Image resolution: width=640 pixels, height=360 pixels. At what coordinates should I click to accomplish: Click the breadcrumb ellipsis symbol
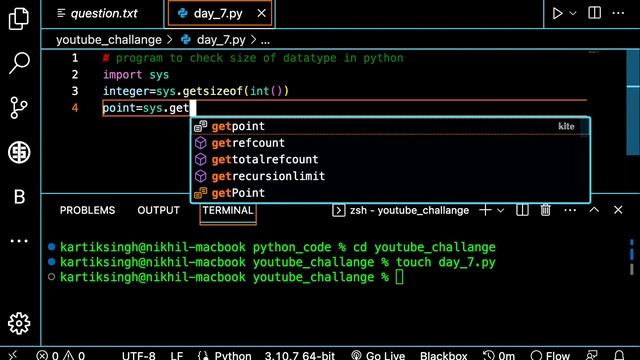(265, 41)
